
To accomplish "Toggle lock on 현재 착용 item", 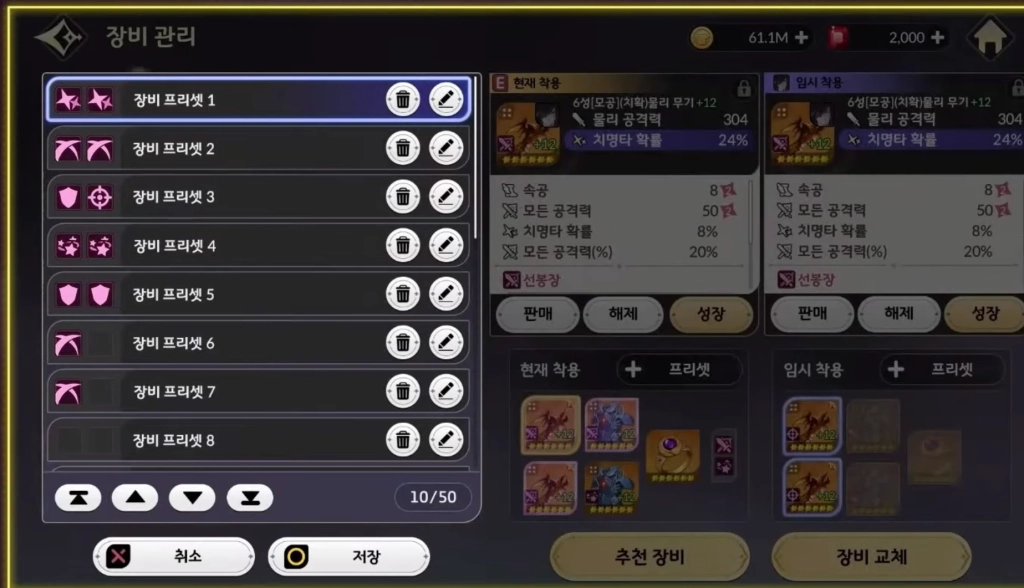I will pyautogui.click(x=743, y=88).
